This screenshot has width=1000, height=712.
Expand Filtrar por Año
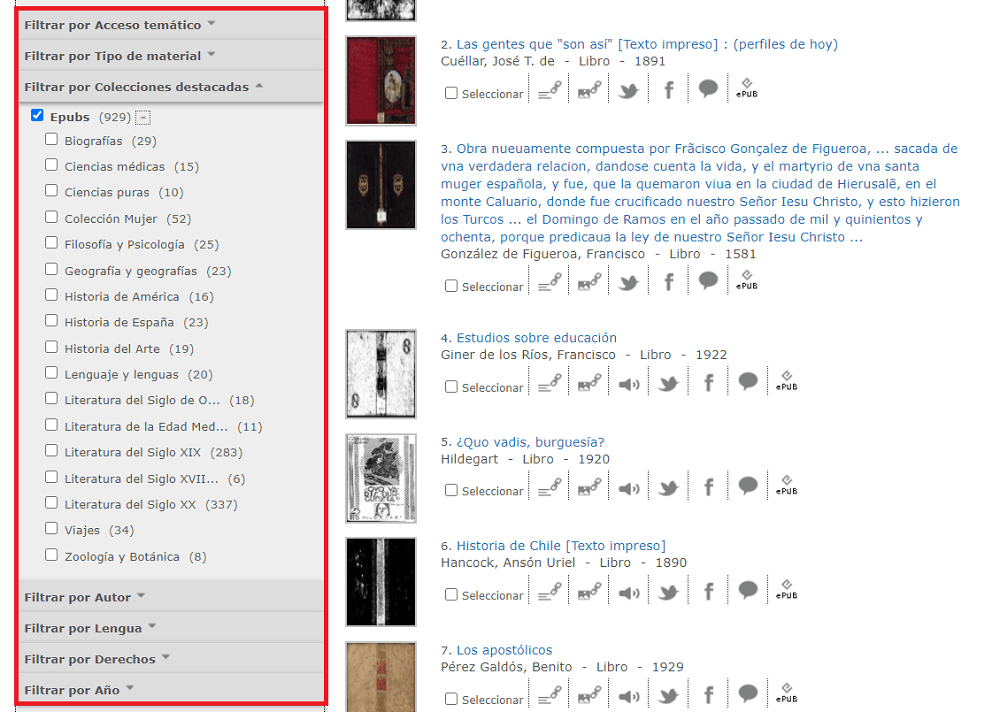[171, 690]
